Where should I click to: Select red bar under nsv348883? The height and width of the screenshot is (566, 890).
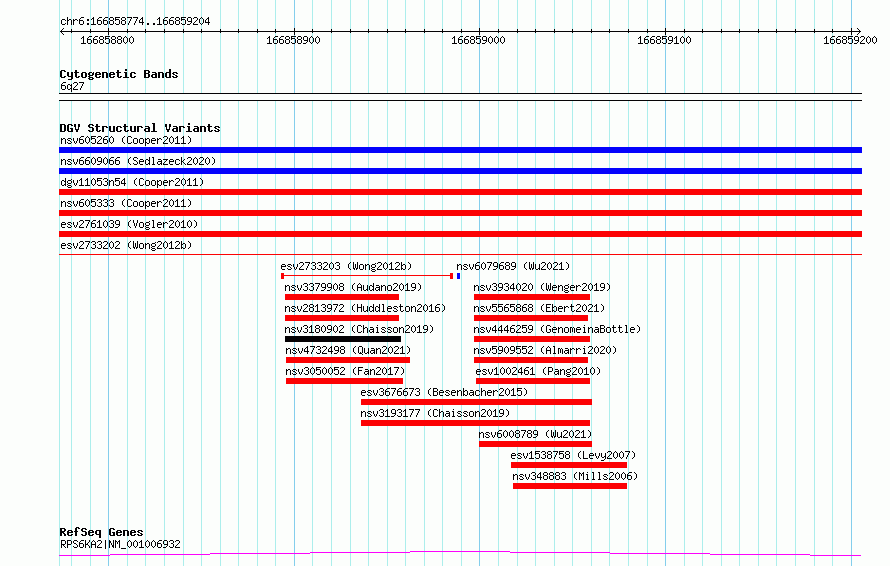coord(570,486)
